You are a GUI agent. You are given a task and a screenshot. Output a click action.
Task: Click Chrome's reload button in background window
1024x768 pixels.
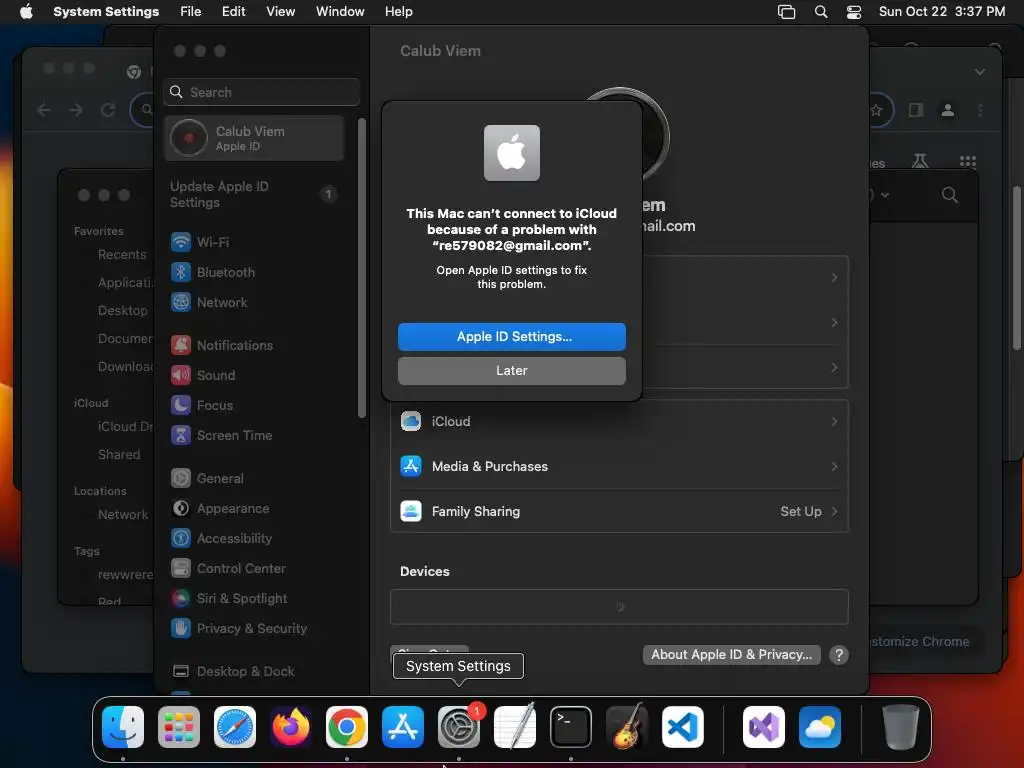tap(108, 110)
